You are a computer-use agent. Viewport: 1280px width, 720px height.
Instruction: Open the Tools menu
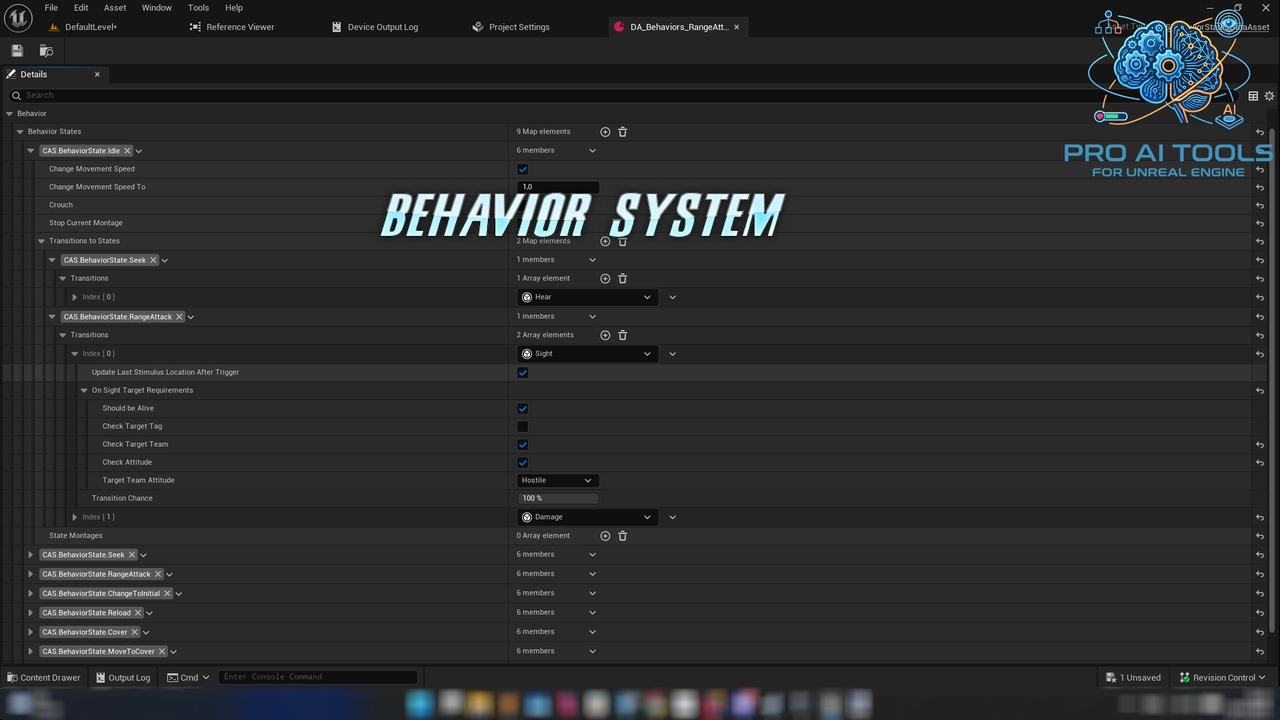(x=198, y=8)
